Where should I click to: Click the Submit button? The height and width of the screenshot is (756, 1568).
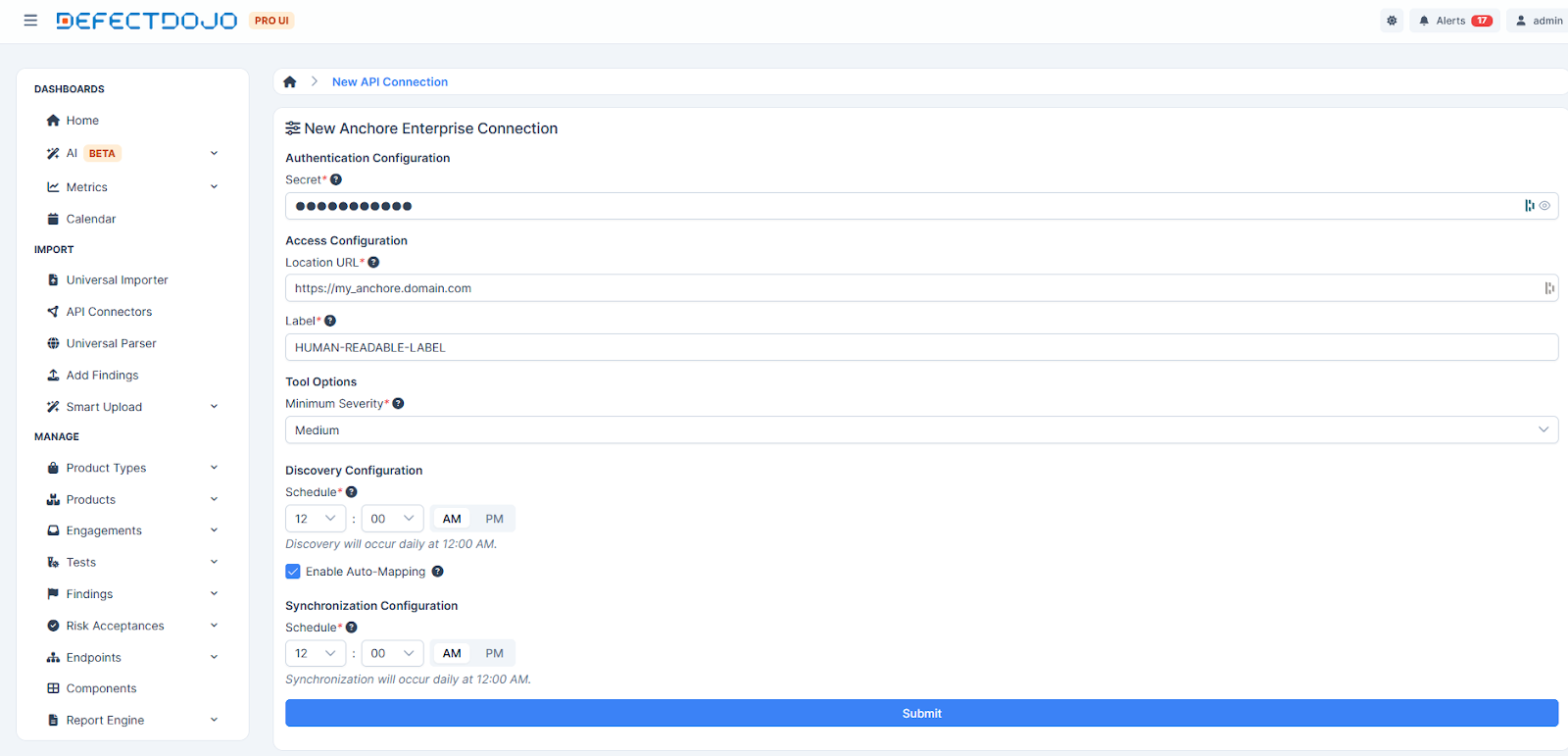(921, 714)
